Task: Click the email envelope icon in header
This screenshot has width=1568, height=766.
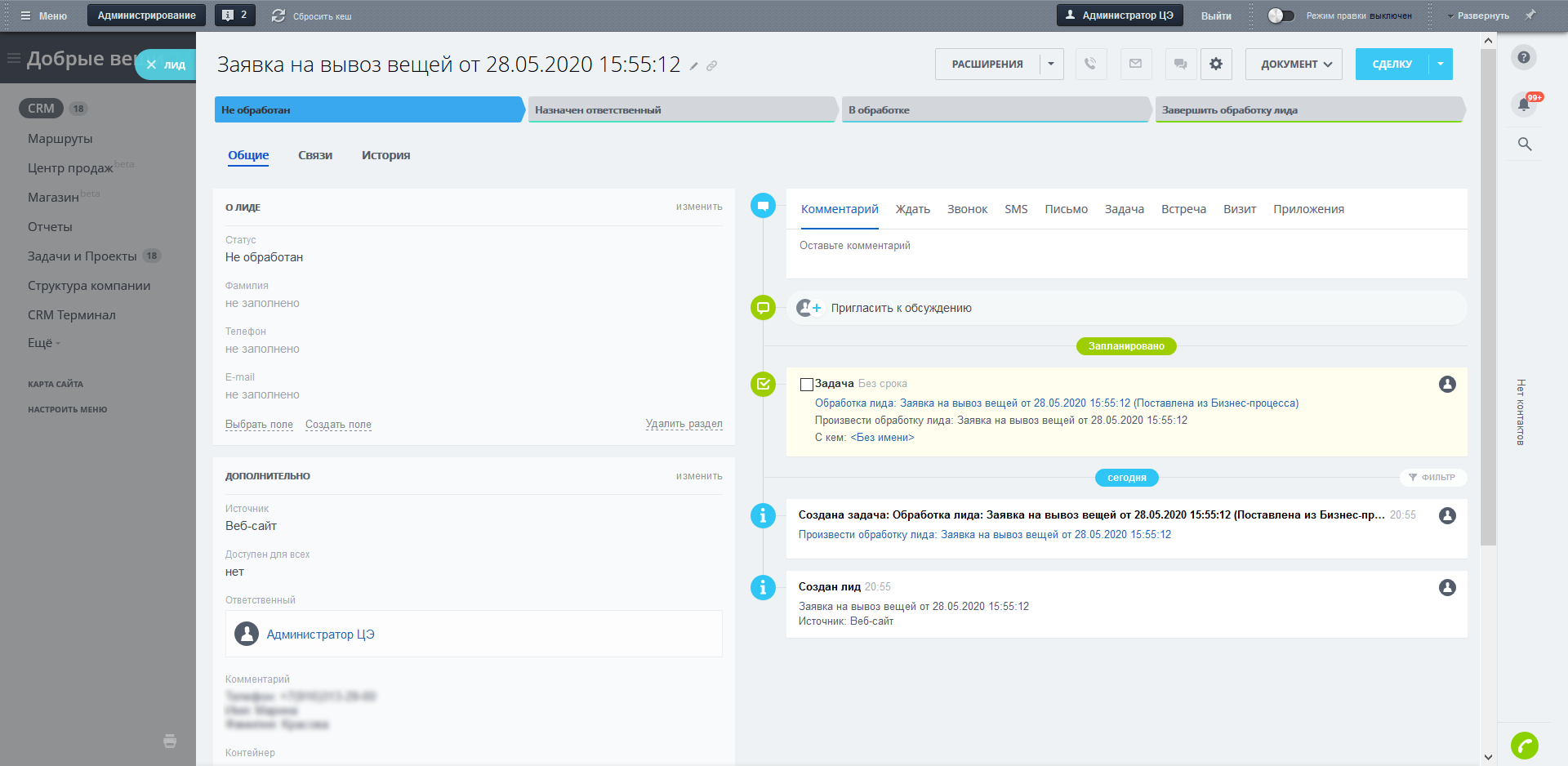Action: pyautogui.click(x=1135, y=64)
